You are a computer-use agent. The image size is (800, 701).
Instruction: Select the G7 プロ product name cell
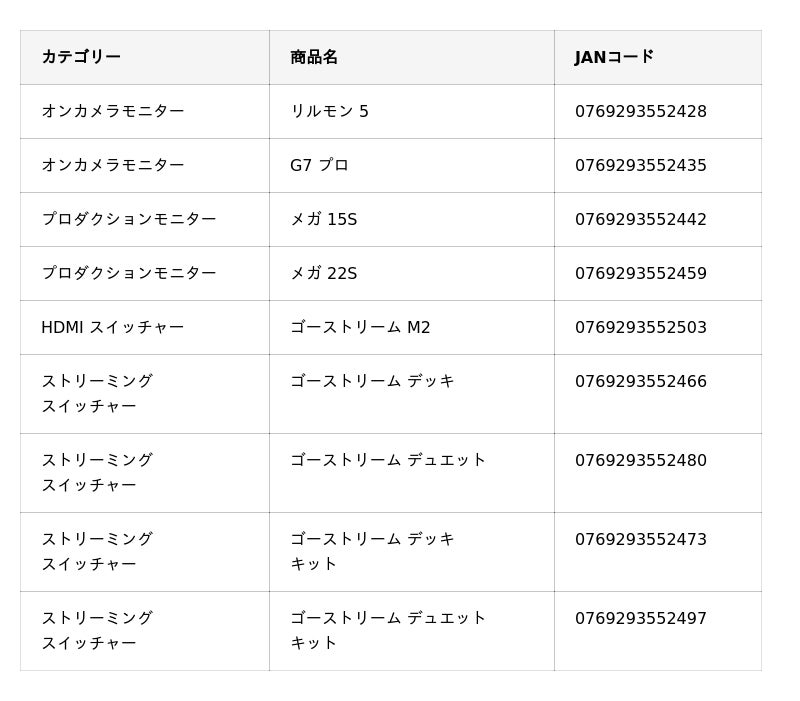[319, 165]
